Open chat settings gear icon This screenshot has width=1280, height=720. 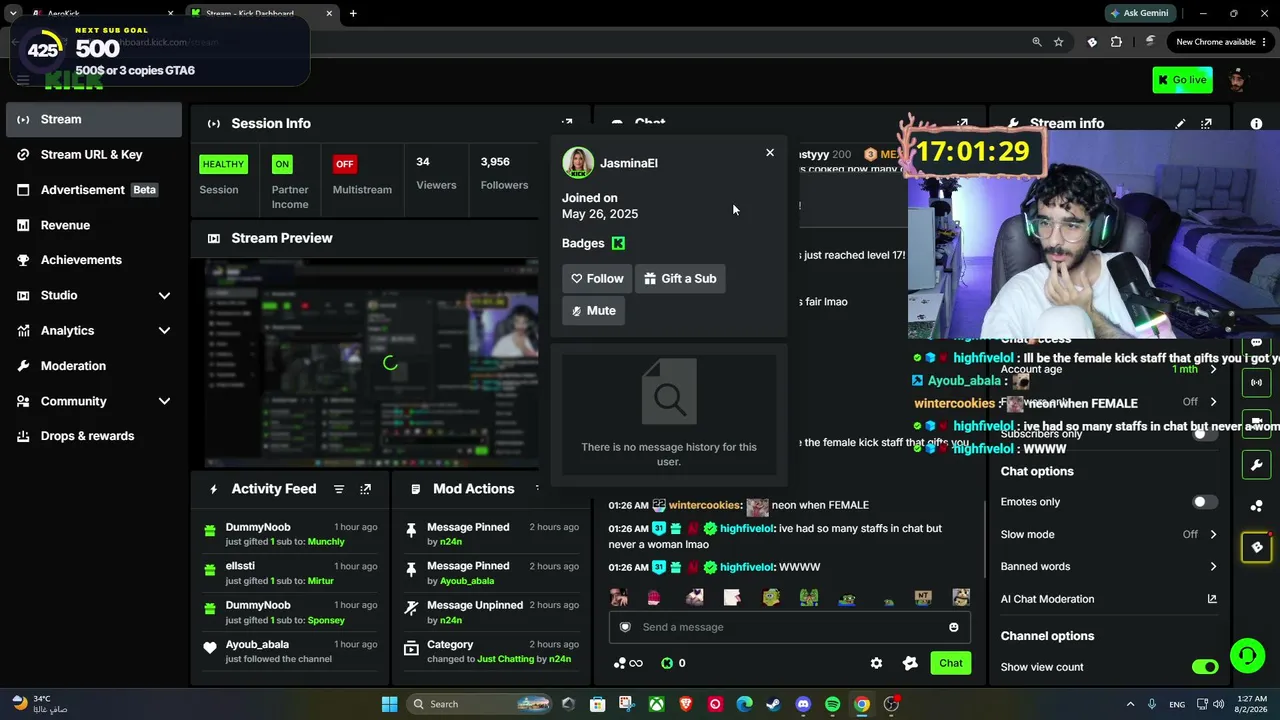[x=876, y=663]
